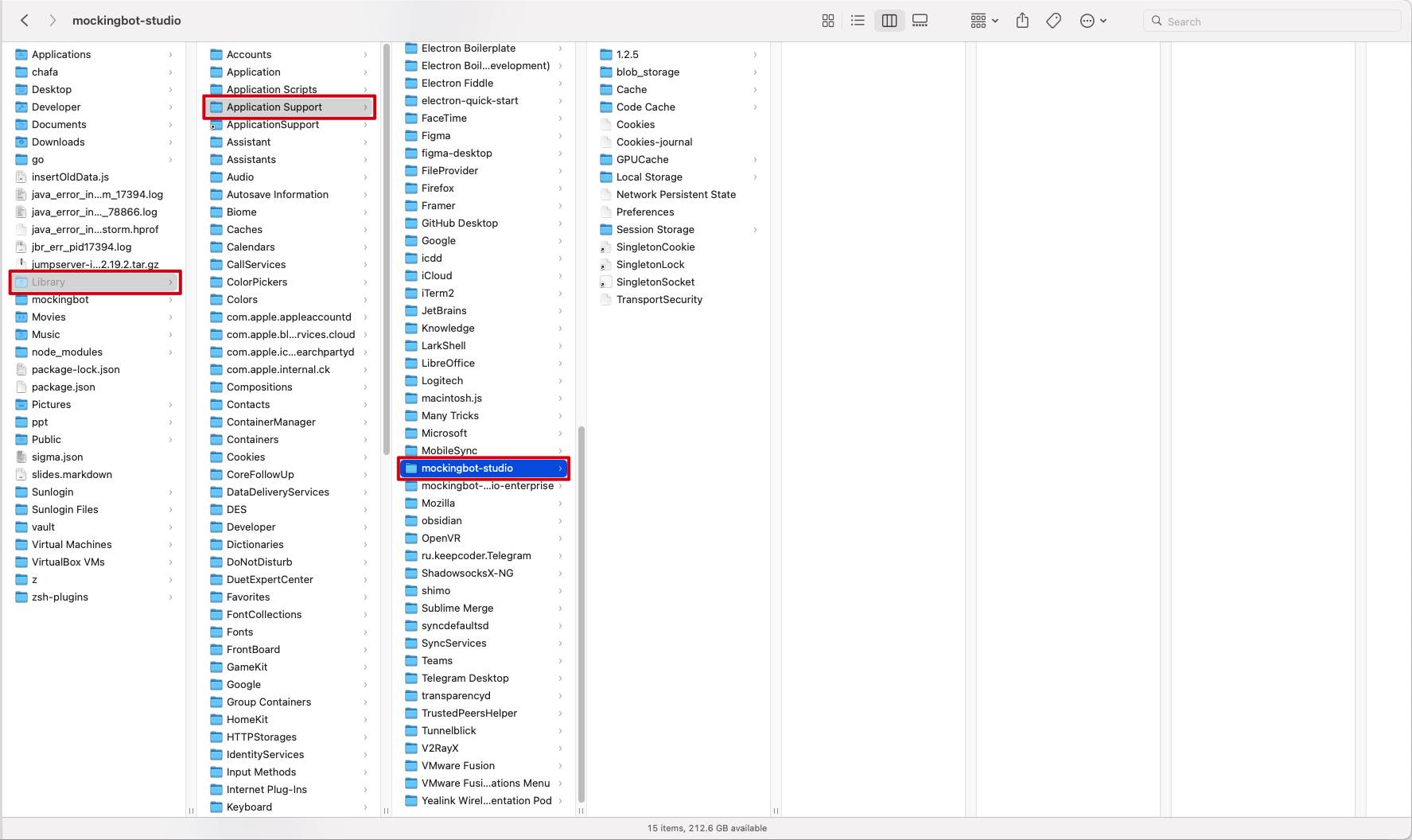Click the first column's width handle
1412x840 pixels.
(191, 811)
